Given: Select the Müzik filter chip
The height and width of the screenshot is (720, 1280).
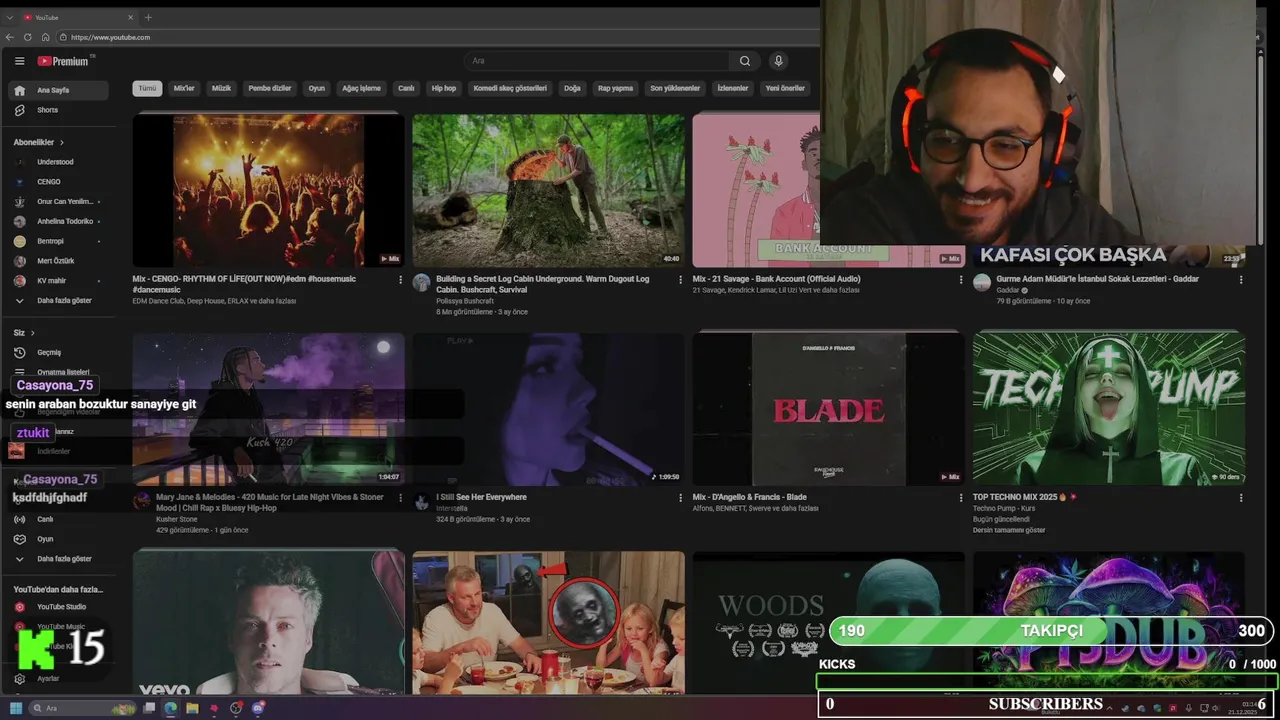Looking at the screenshot, I should click(221, 88).
